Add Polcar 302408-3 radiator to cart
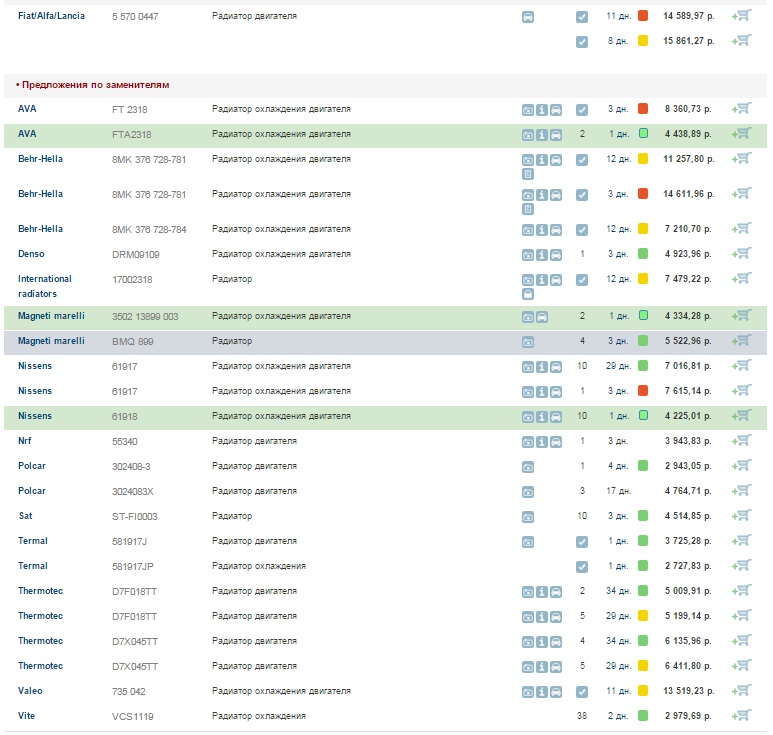This screenshot has width=773, height=735. [x=742, y=465]
